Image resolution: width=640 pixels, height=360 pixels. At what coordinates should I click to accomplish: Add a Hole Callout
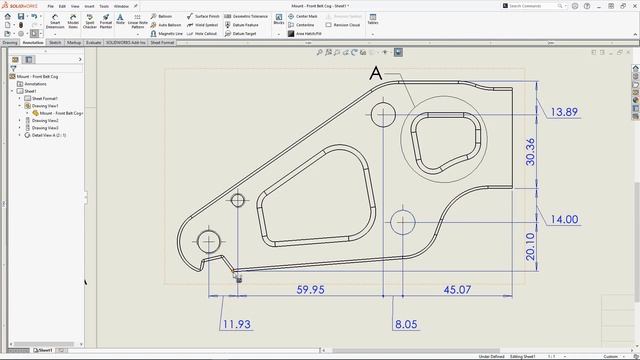[x=202, y=33]
